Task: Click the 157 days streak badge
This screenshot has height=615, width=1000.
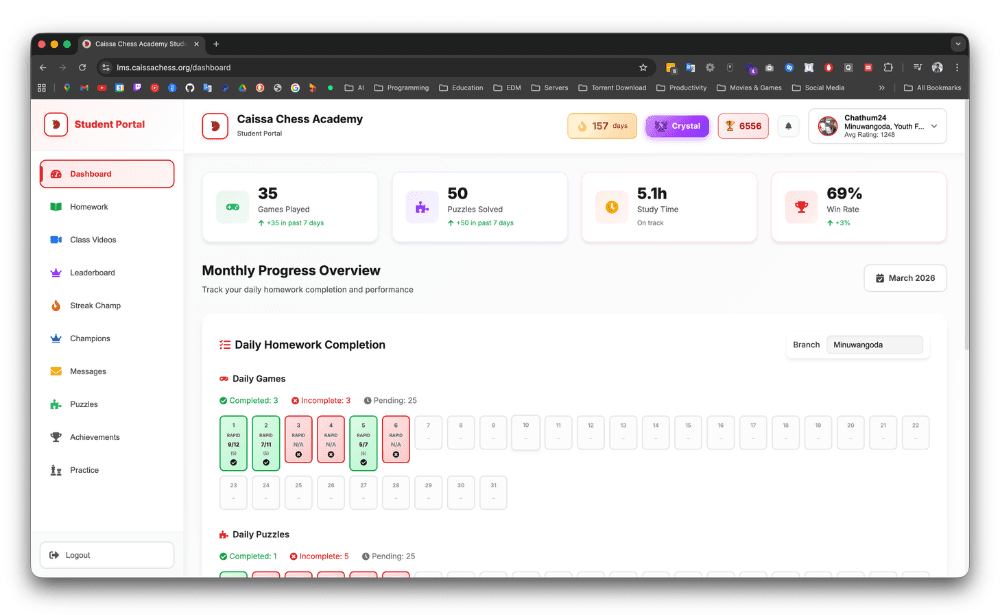Action: (x=601, y=126)
